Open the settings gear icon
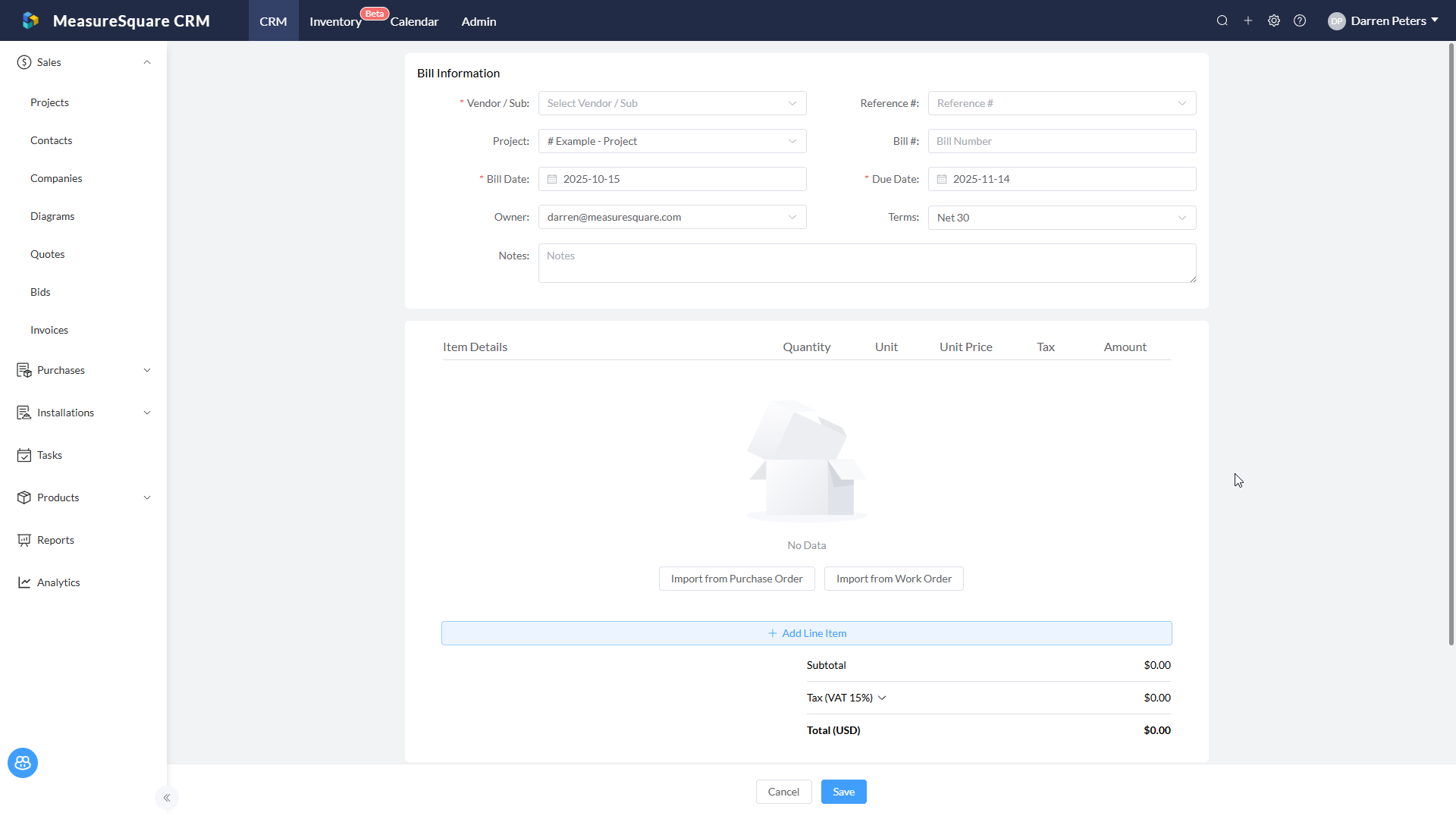The height and width of the screenshot is (819, 1456). (1273, 20)
